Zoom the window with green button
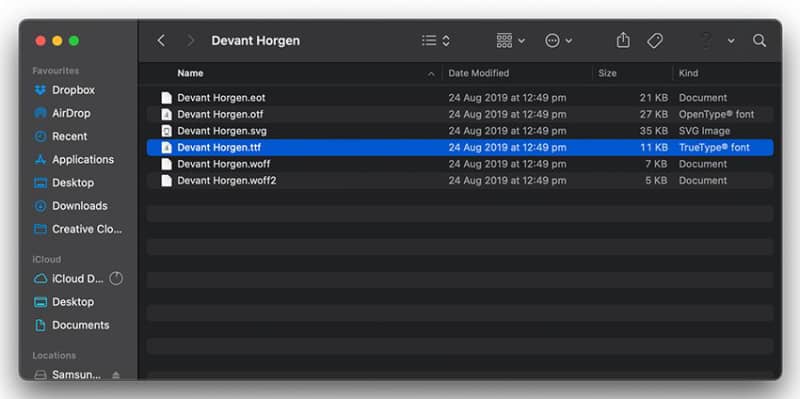 pos(74,41)
